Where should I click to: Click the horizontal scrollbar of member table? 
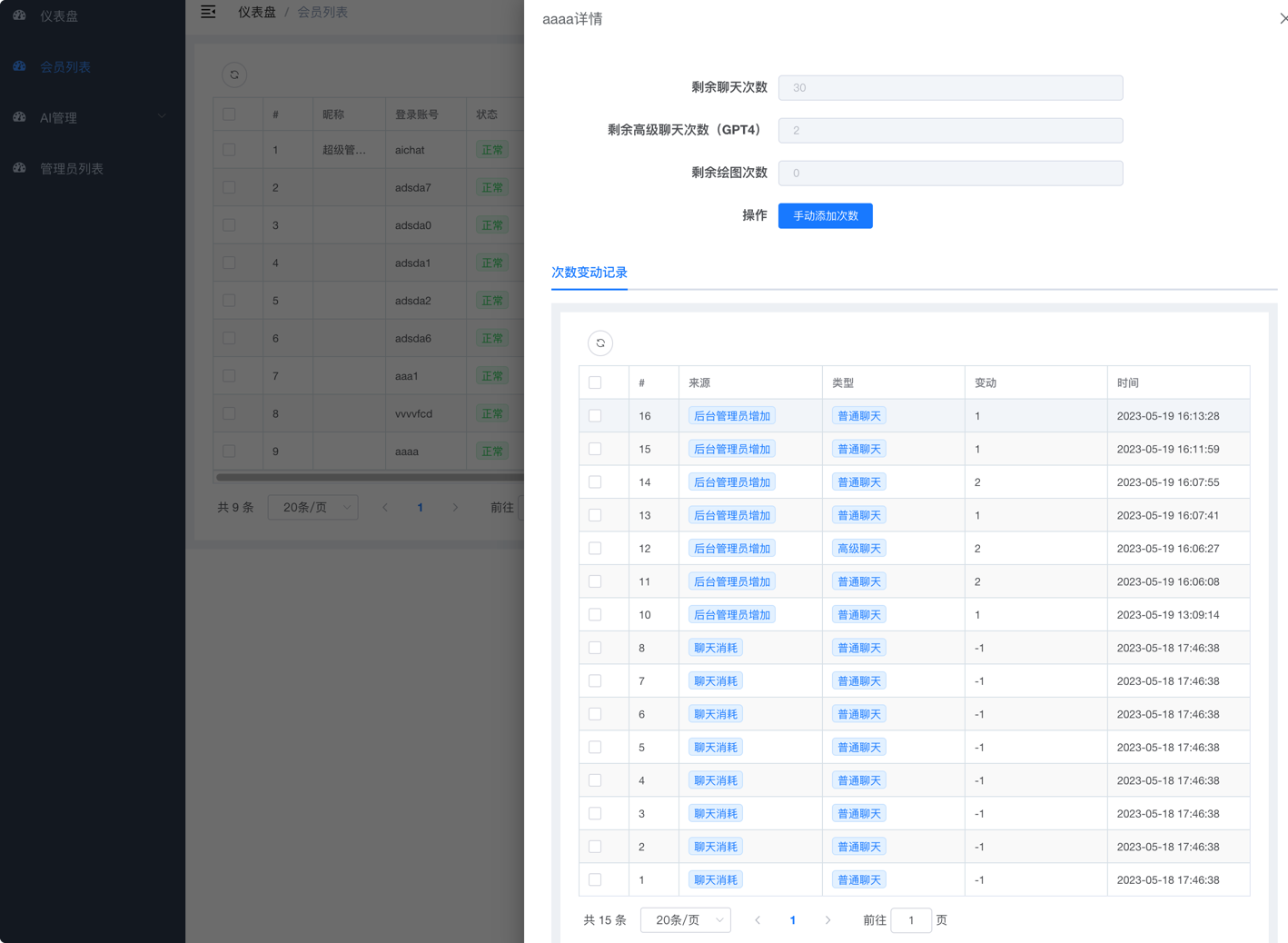click(370, 477)
